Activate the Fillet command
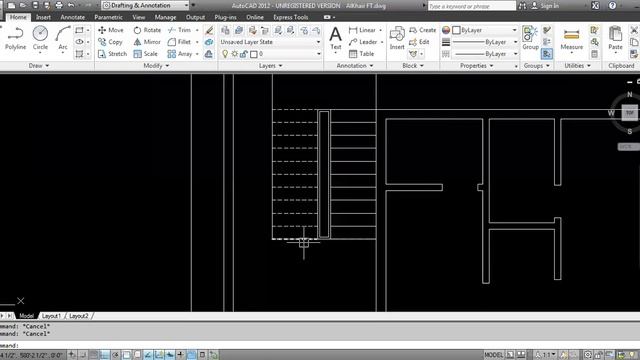The width and height of the screenshot is (640, 360). pyautogui.click(x=180, y=42)
